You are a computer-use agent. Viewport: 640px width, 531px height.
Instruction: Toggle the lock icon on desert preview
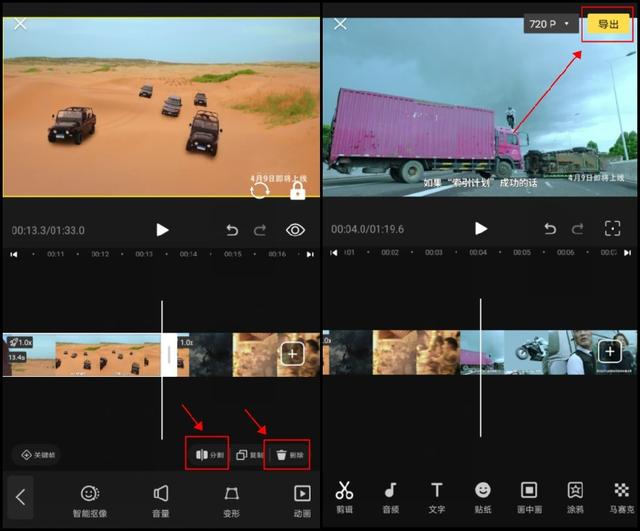pos(298,190)
